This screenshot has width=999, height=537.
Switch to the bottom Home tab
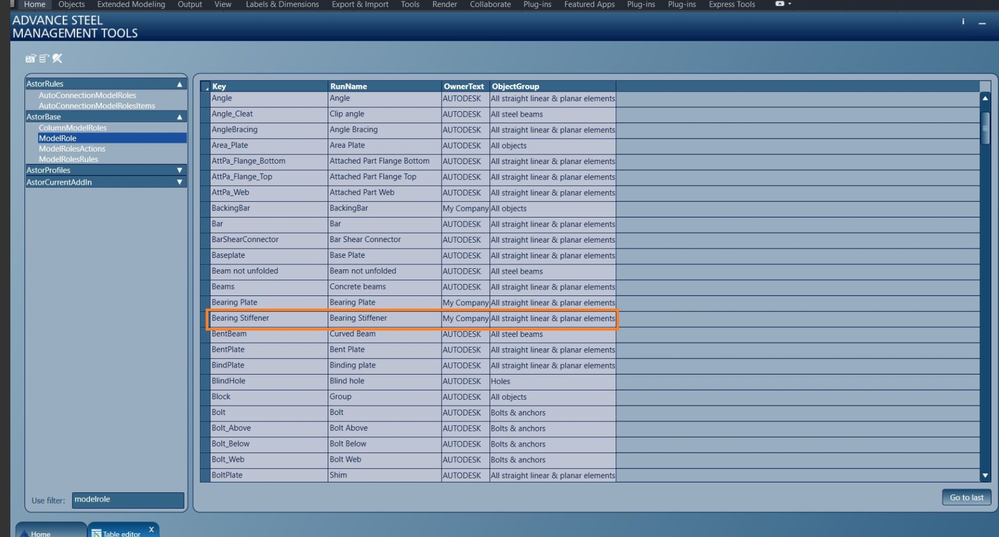[51, 531]
